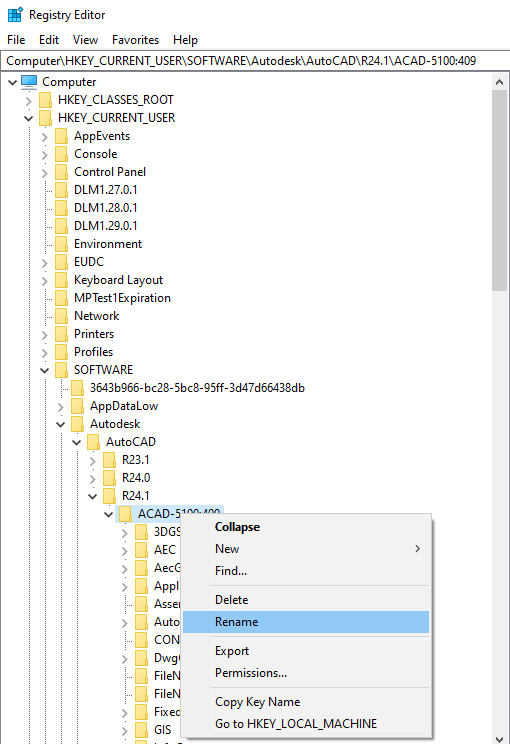The image size is (510, 744).
Task: Click the ACAD-5100:409 folder icon
Action: click(125, 514)
